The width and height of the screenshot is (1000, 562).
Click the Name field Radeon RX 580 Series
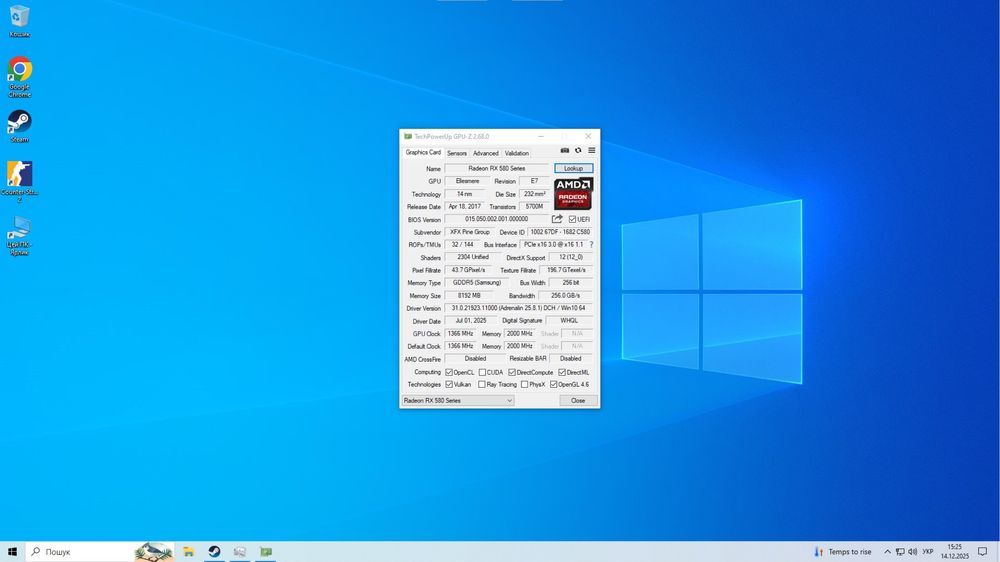[x=496, y=168]
